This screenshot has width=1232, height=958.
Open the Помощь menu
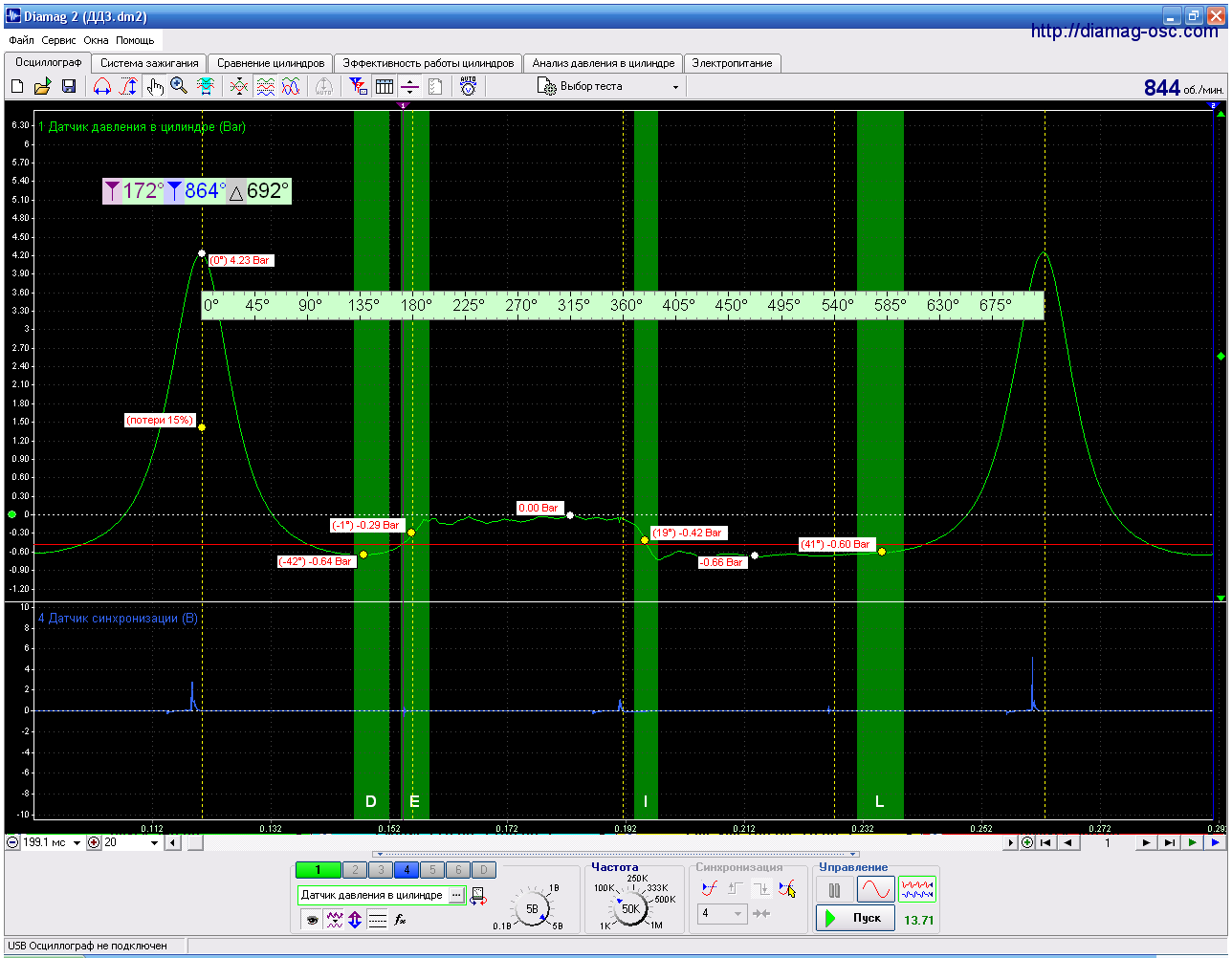click(135, 40)
